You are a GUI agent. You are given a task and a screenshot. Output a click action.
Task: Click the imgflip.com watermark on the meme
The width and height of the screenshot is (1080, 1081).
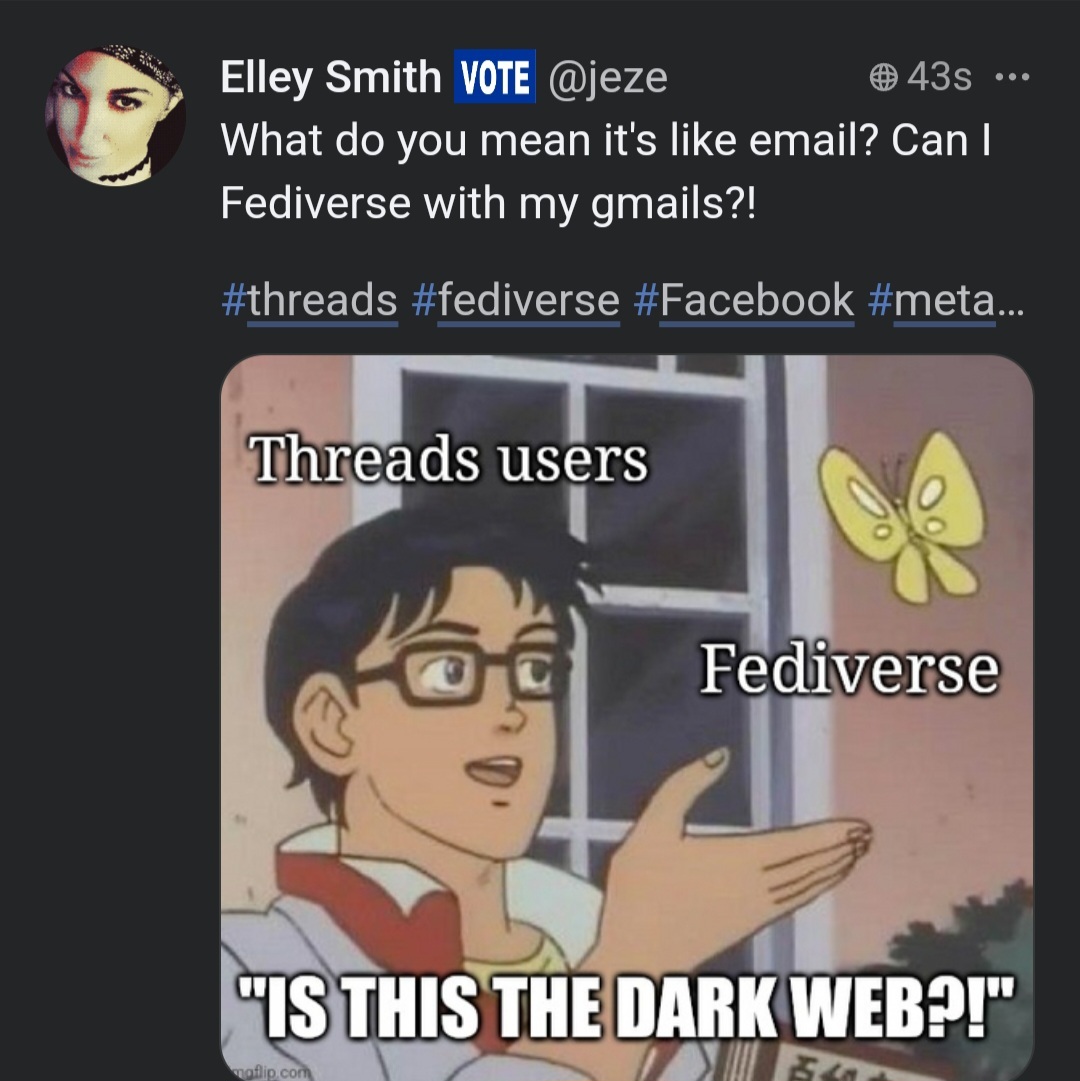(270, 1073)
